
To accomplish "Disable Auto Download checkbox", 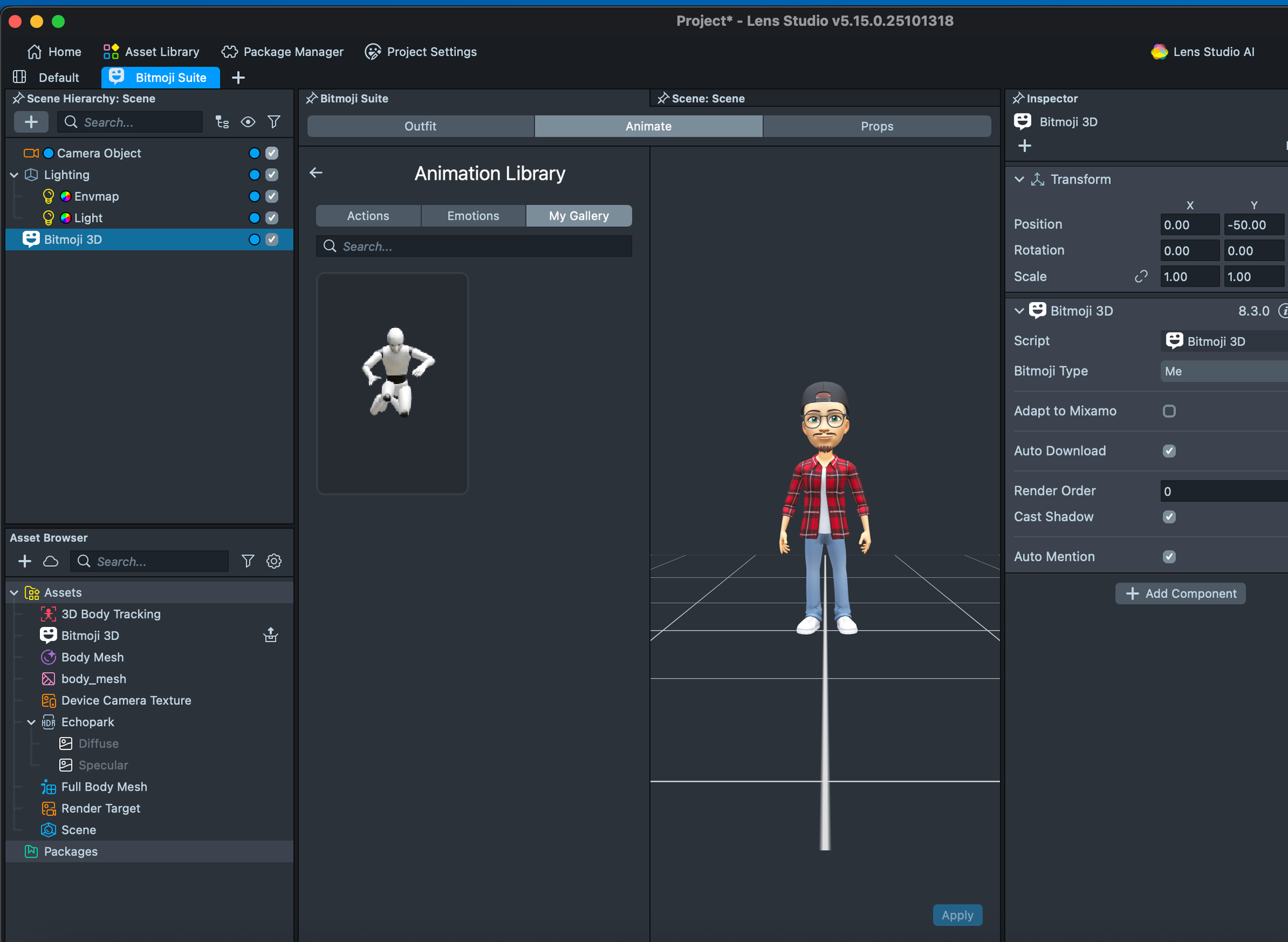I will [x=1170, y=451].
